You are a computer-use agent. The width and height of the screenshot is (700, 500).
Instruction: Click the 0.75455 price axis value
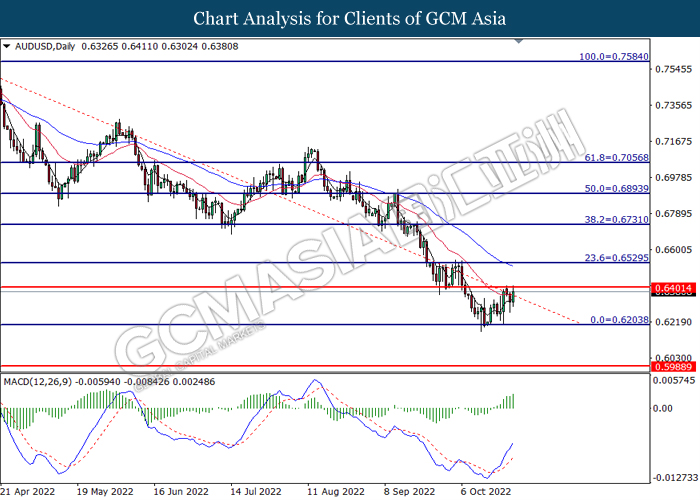[x=674, y=69]
